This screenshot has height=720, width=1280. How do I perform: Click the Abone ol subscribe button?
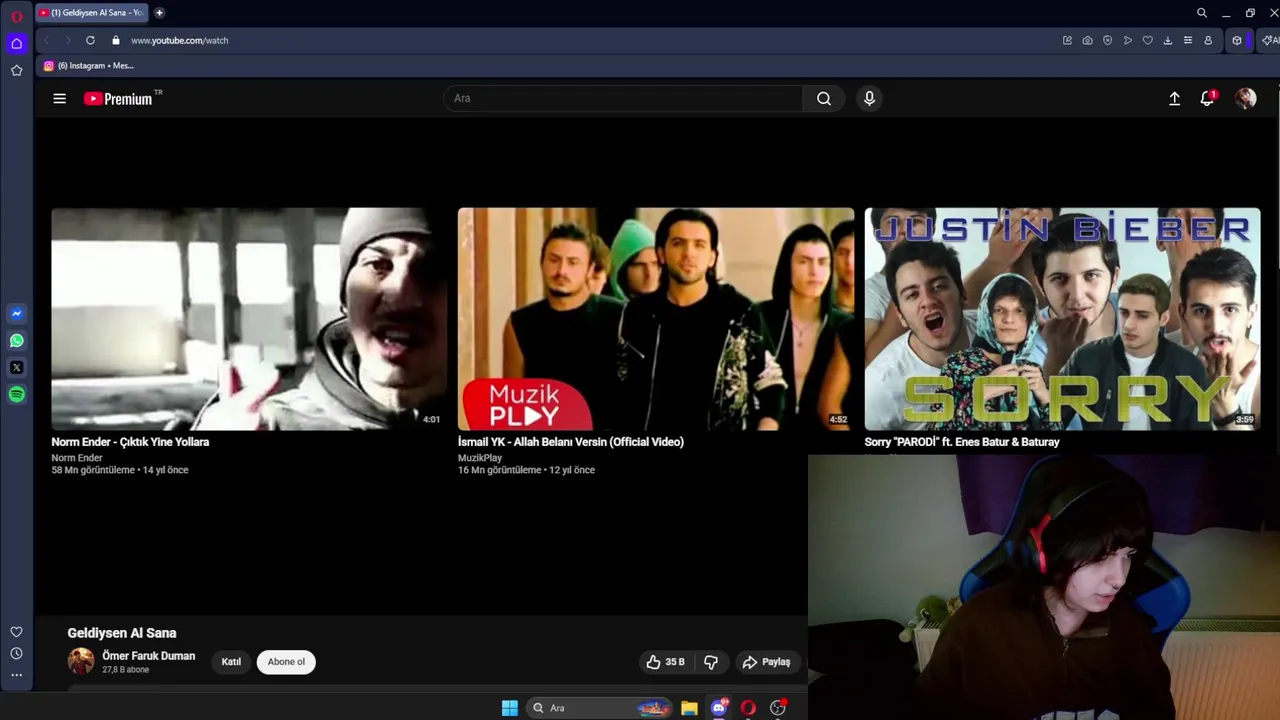(286, 662)
